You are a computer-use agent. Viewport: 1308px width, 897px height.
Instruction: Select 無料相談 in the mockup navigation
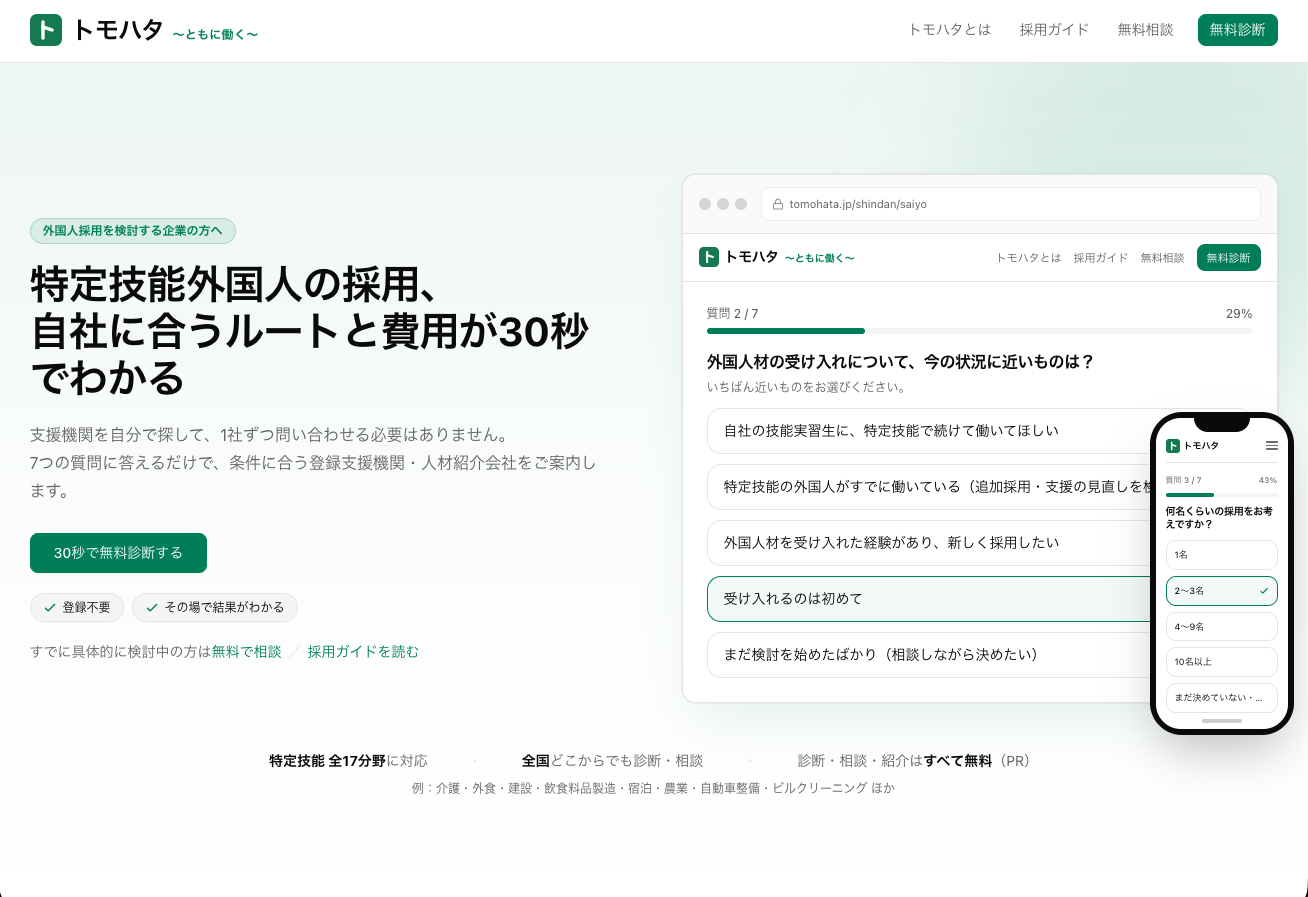tap(1162, 258)
